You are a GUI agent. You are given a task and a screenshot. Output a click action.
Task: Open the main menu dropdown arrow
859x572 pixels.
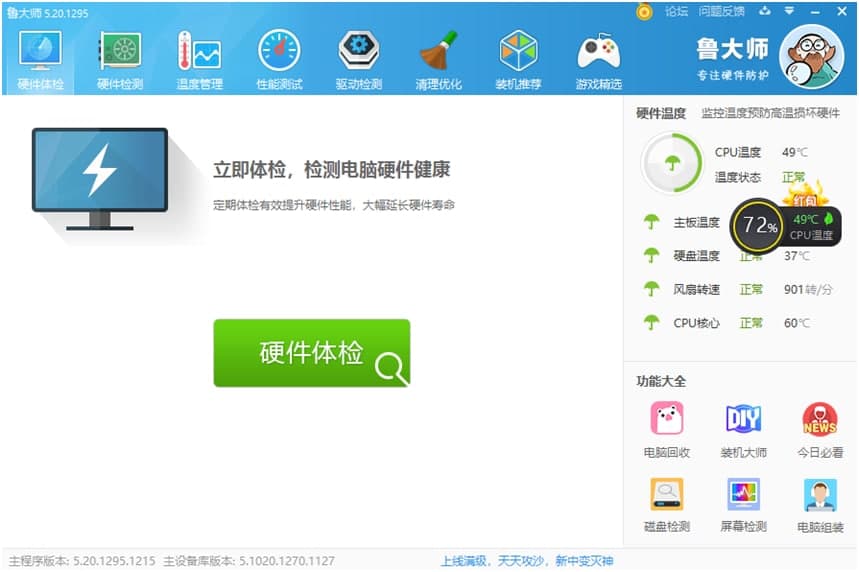pos(789,10)
